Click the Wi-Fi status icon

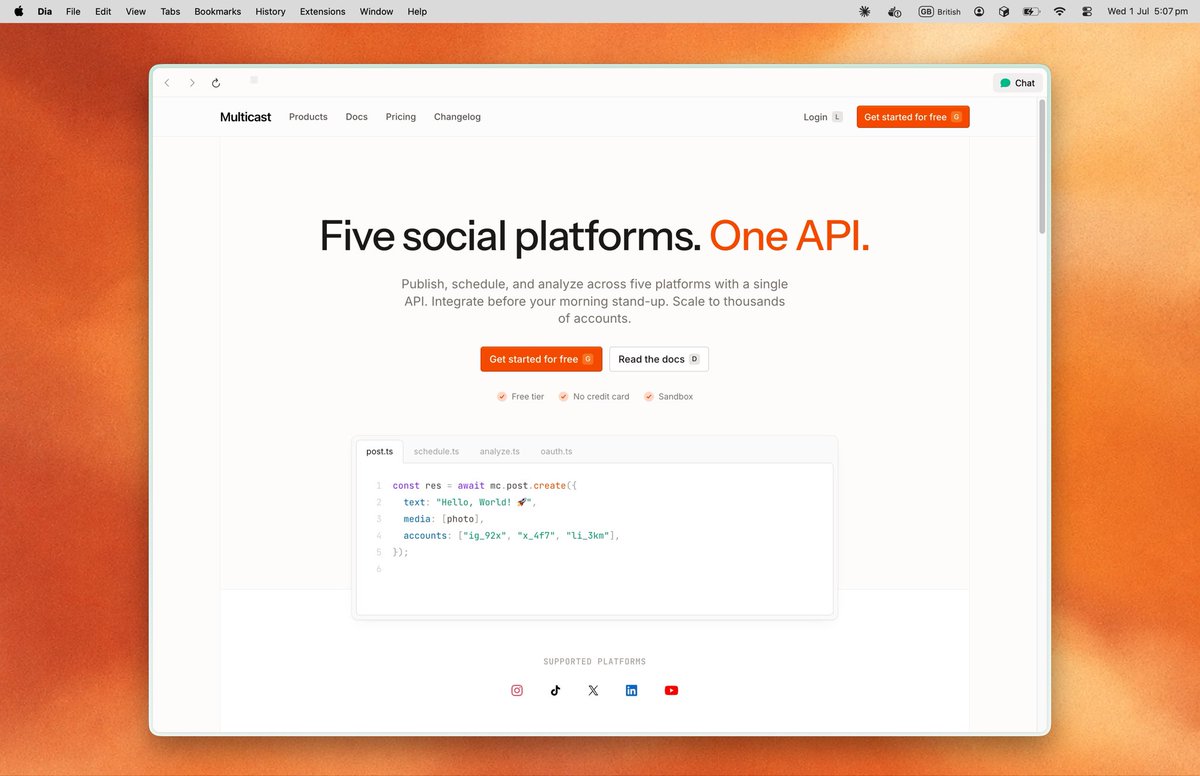1059,11
